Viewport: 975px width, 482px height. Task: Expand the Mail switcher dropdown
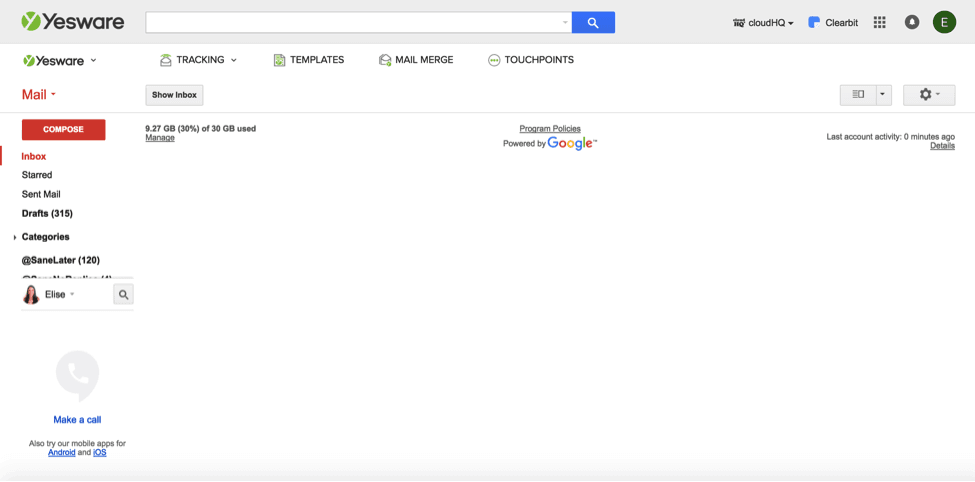click(x=39, y=95)
